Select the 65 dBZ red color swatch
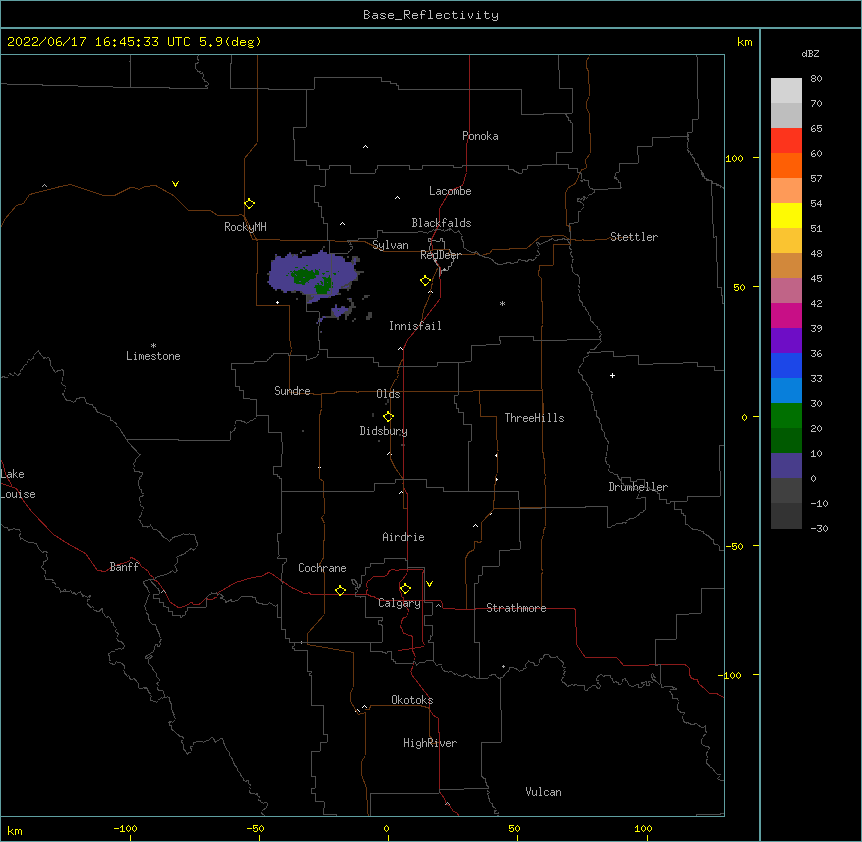This screenshot has height=842, width=862. point(786,140)
